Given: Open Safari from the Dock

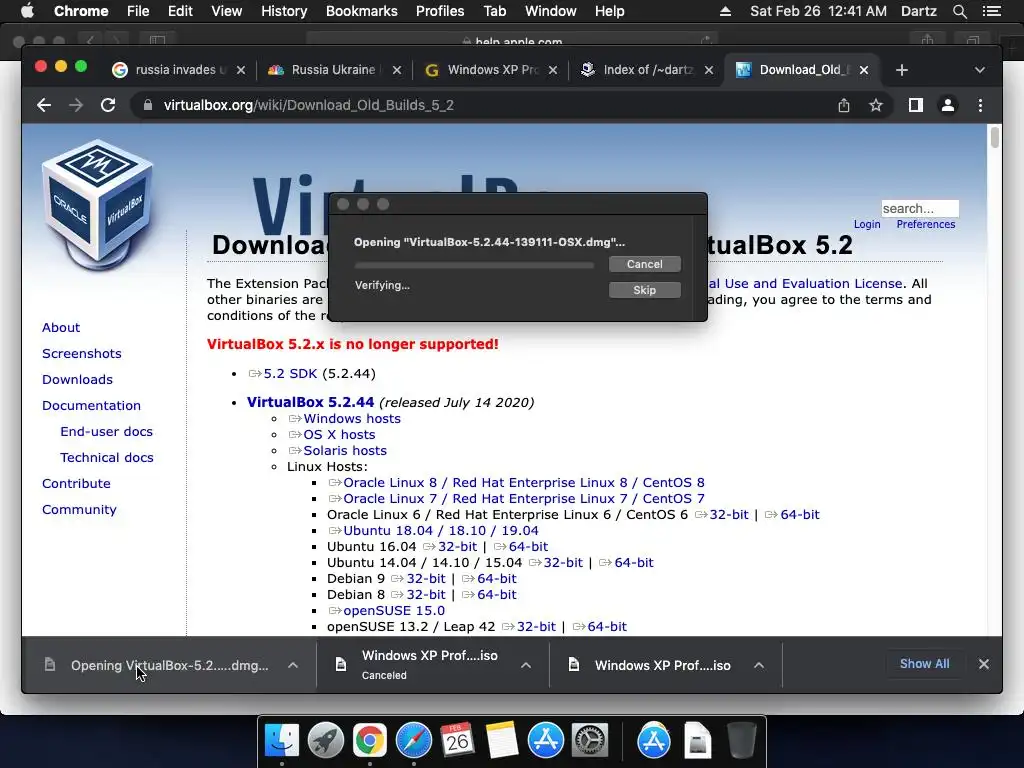Looking at the screenshot, I should 413,741.
